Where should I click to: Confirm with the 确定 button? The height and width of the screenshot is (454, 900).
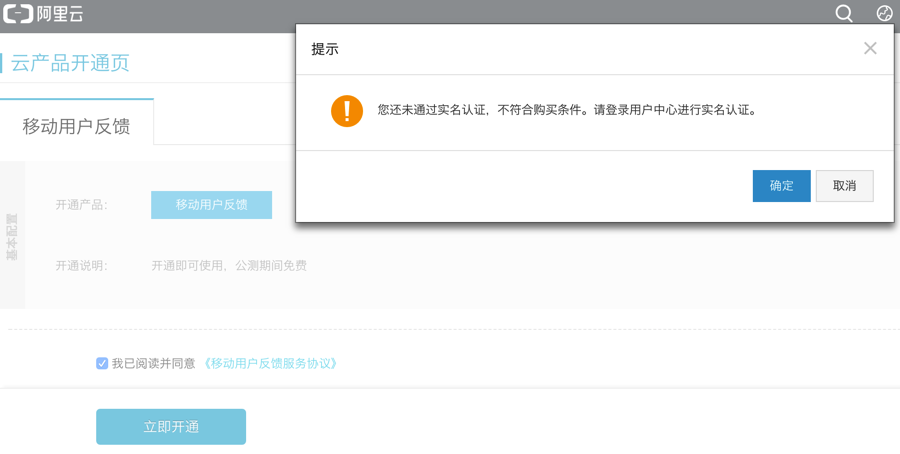(x=781, y=186)
